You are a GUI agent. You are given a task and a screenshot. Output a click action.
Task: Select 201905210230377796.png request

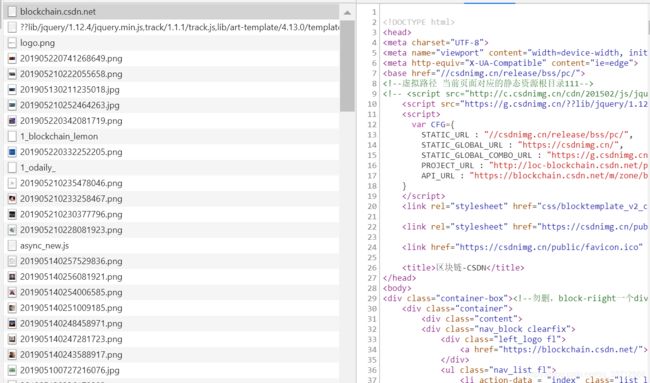171,214
